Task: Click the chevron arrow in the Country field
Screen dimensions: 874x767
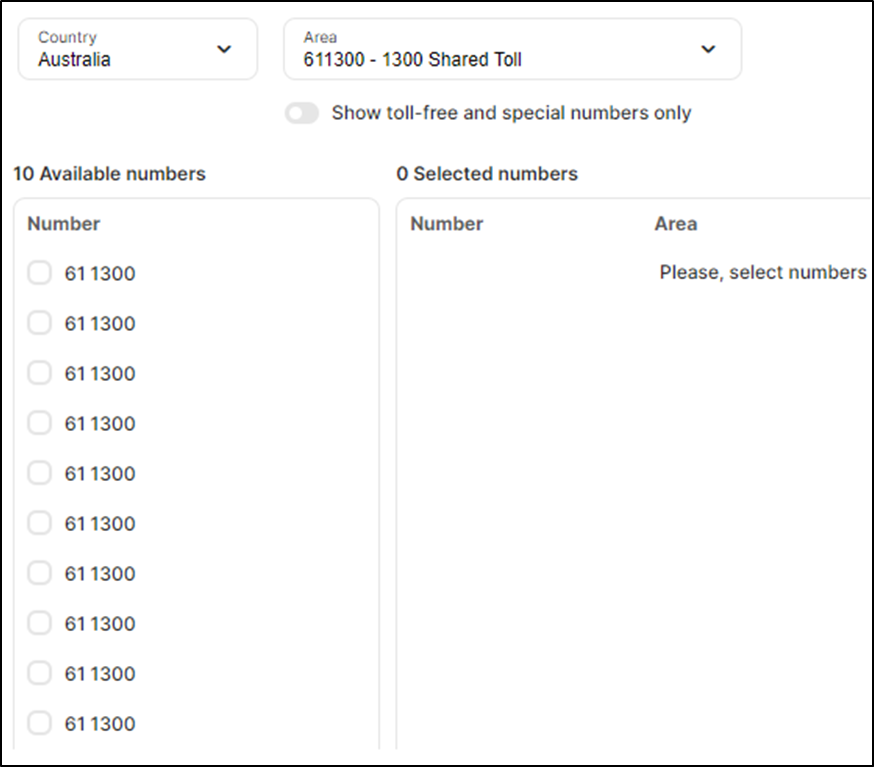Action: coord(224,49)
